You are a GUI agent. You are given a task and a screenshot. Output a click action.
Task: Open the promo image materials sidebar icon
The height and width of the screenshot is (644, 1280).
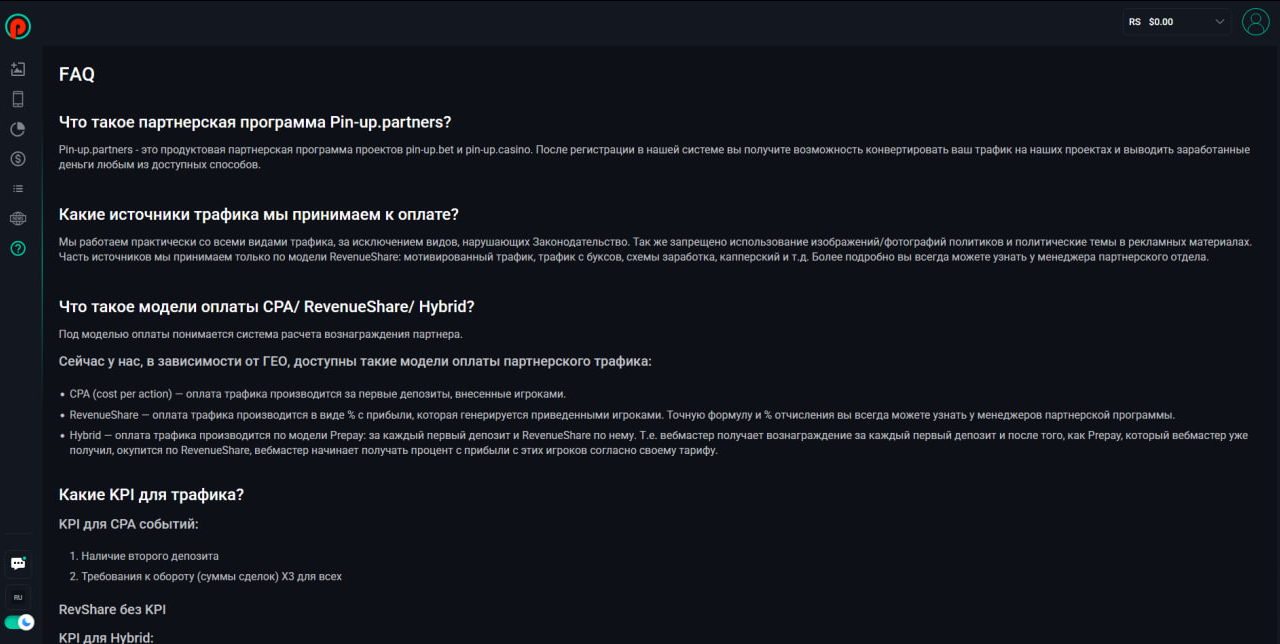[x=18, y=69]
